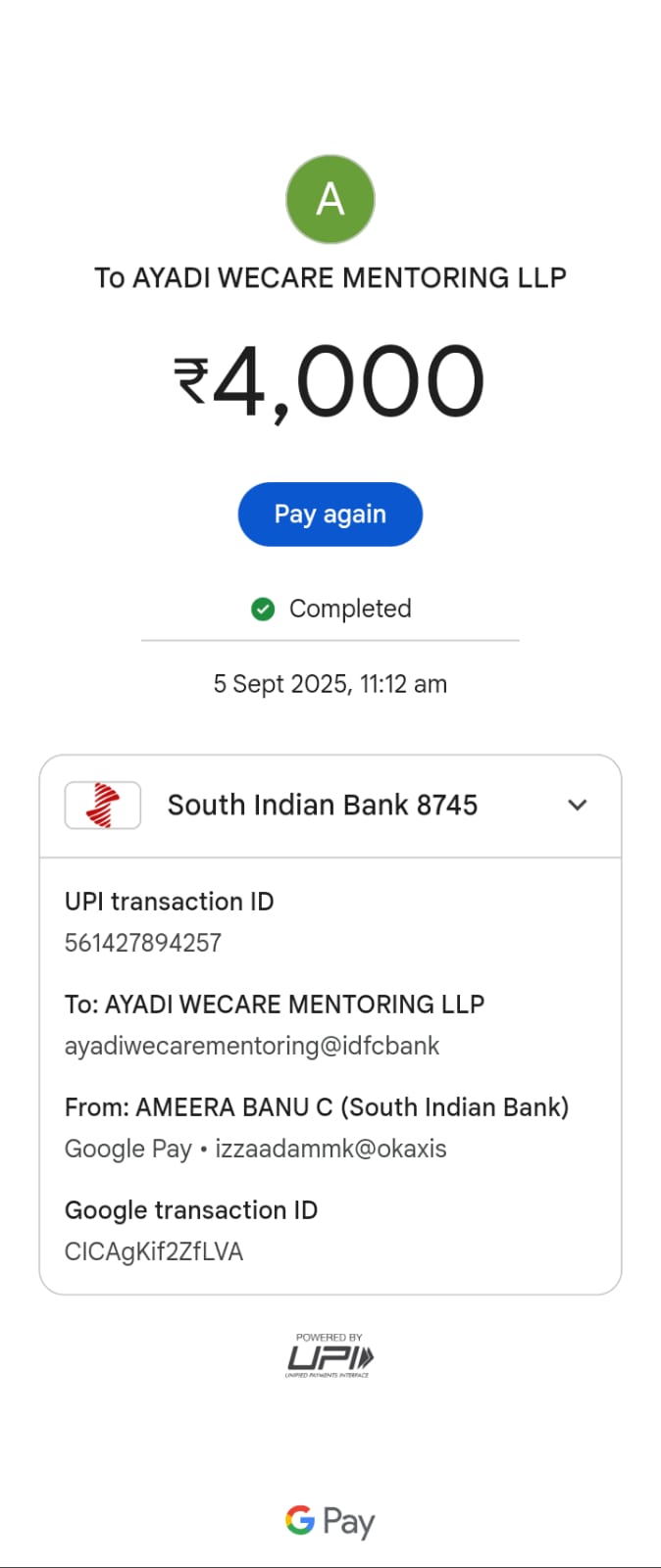Tap the ayadiwecarementoring@idfcbank UPI address

252,1046
